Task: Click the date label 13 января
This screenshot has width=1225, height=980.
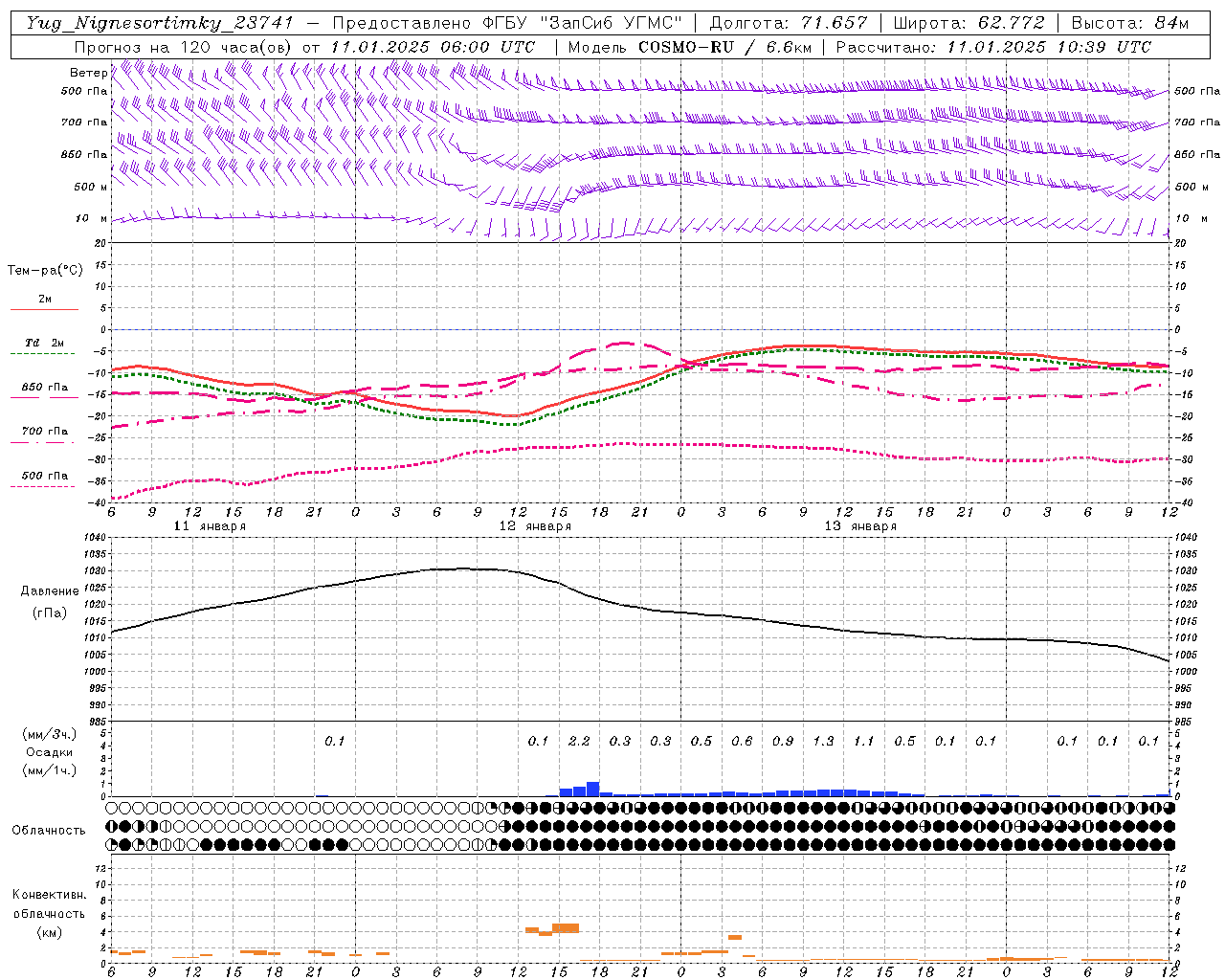Action: point(860,526)
